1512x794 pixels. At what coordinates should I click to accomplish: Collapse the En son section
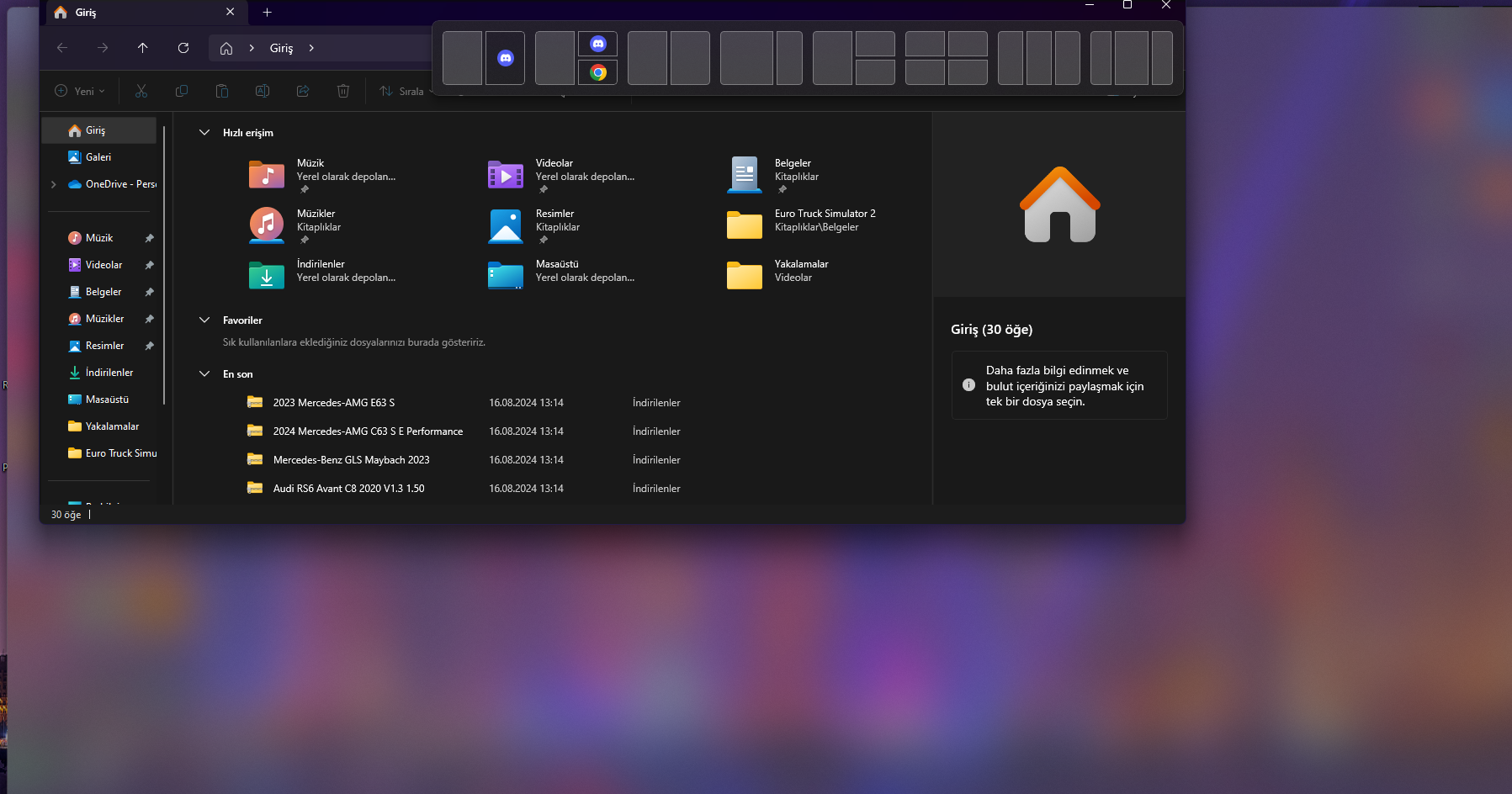click(204, 374)
